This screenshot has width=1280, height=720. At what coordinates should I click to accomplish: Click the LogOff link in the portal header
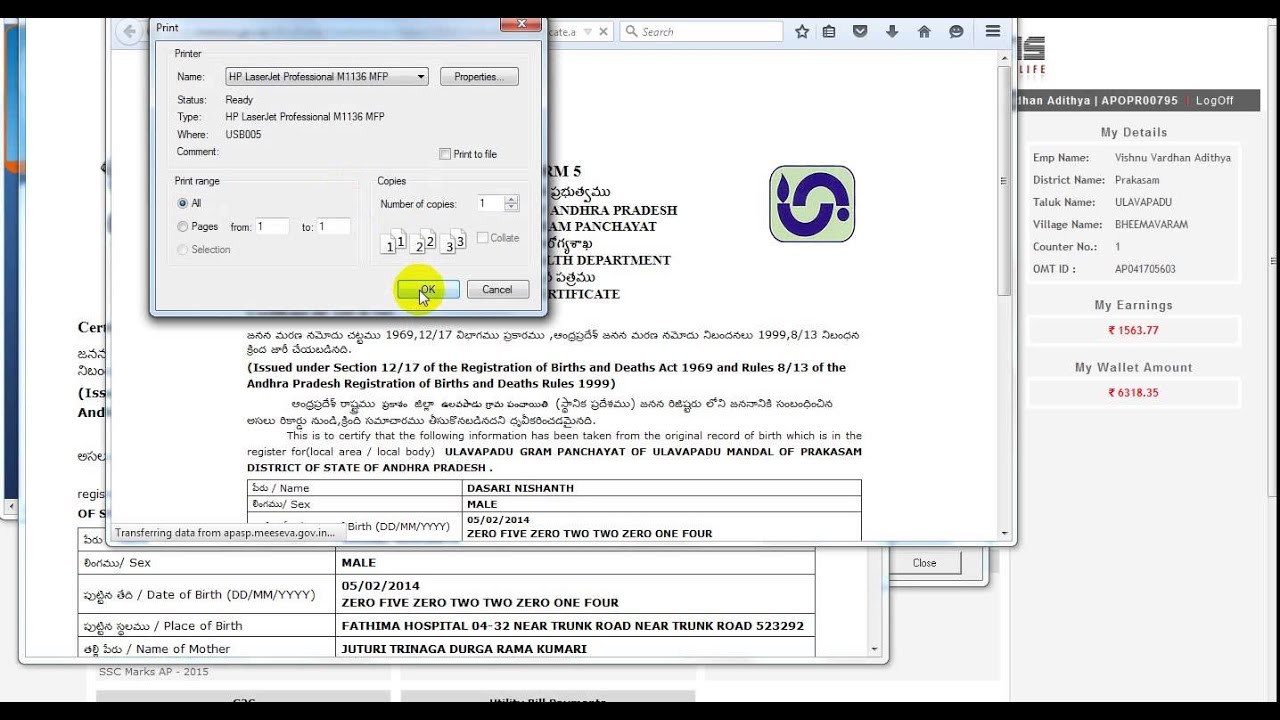[x=1214, y=101]
